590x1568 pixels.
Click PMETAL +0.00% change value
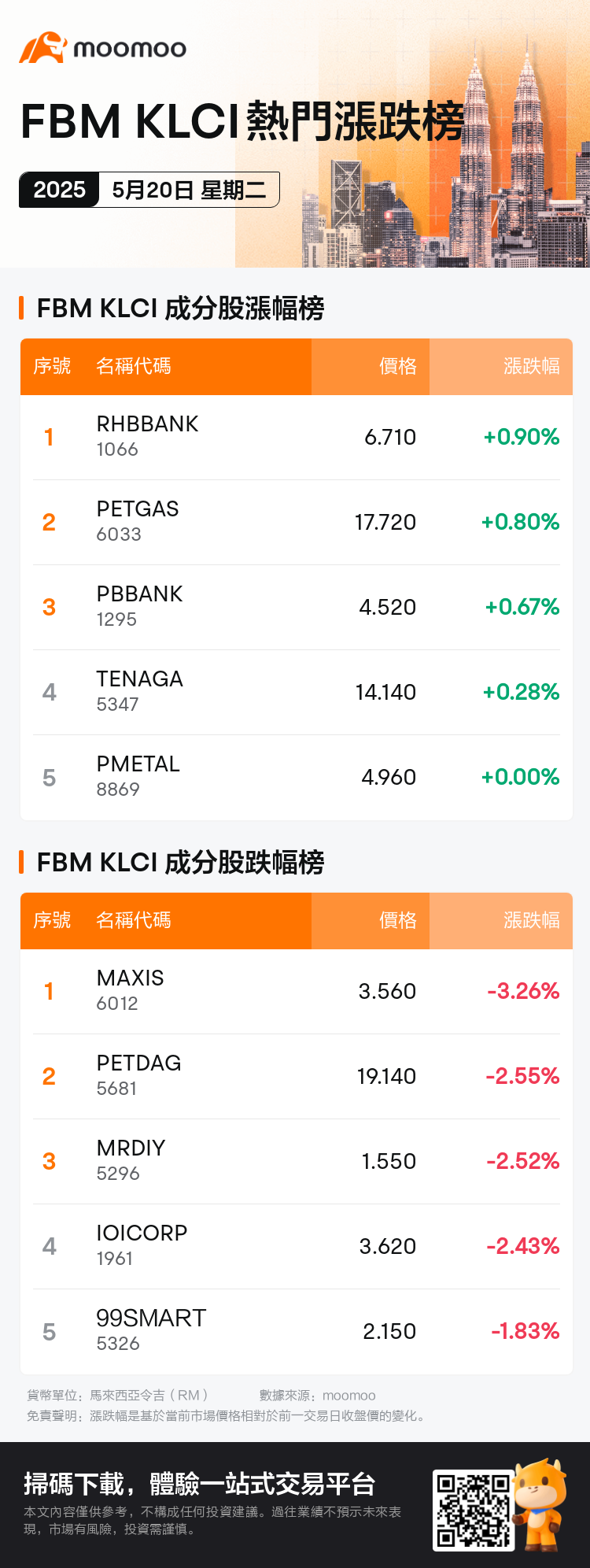pos(520,777)
